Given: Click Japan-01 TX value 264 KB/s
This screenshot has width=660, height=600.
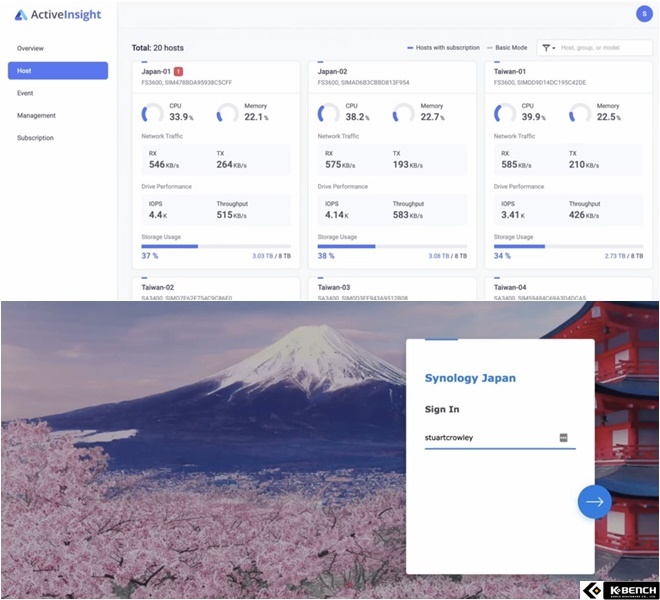Looking at the screenshot, I should pos(232,165).
